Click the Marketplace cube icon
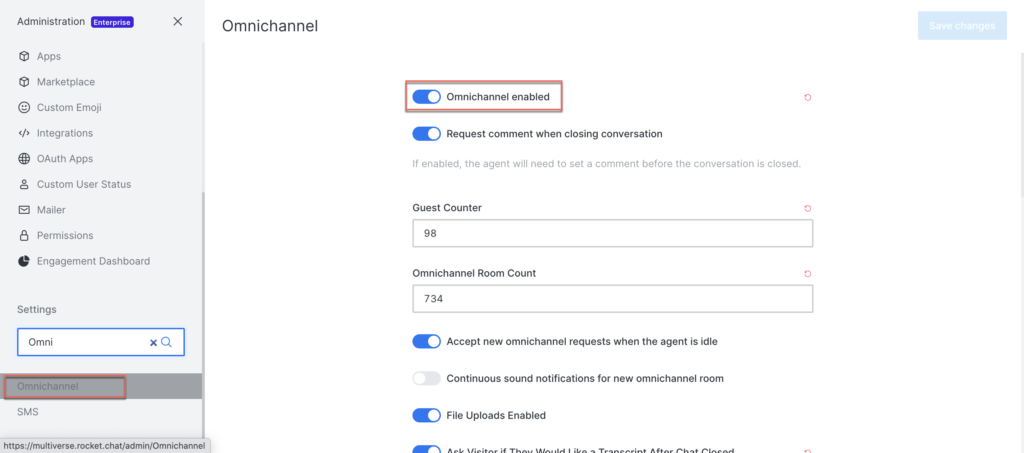 [x=24, y=82]
